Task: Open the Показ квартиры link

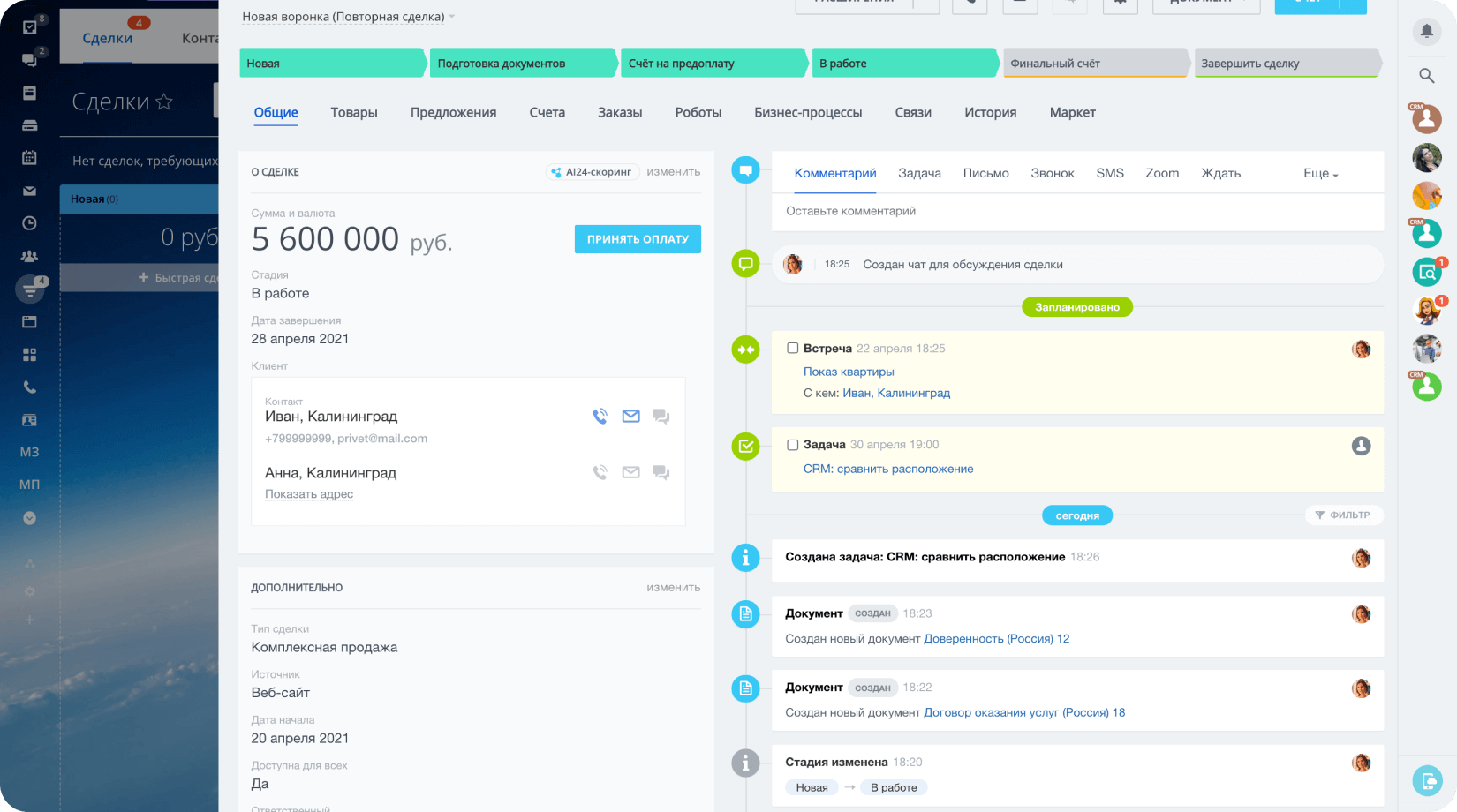Action: pyautogui.click(x=849, y=372)
